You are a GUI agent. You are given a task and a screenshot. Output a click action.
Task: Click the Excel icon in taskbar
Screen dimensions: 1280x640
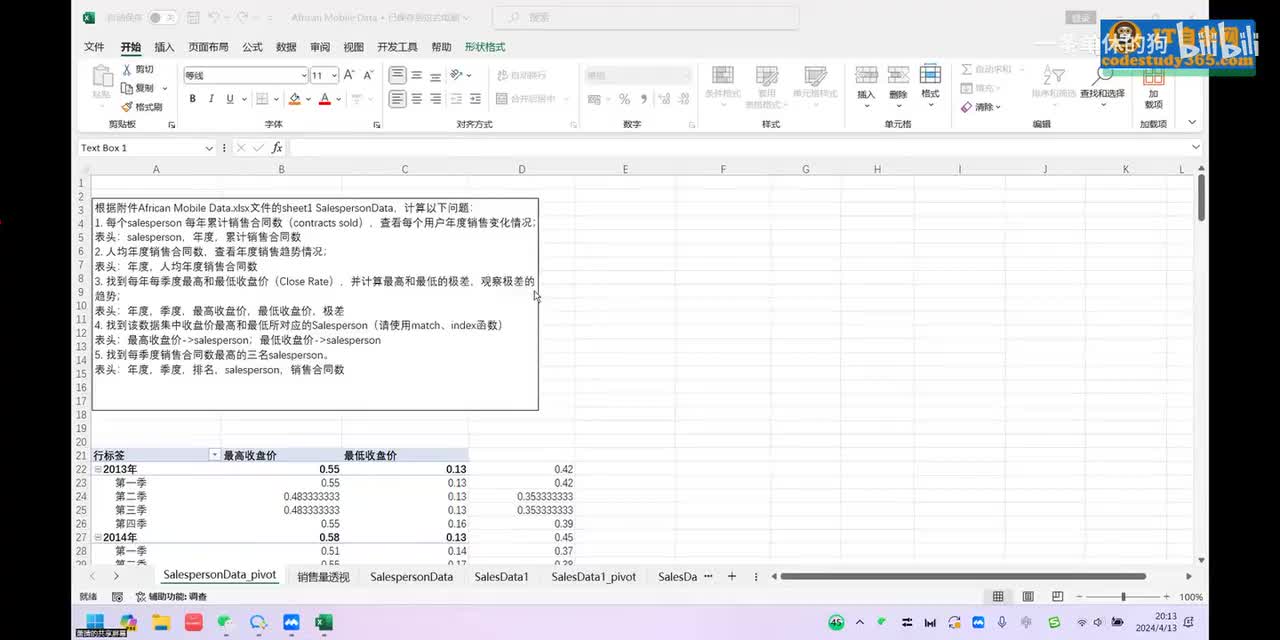coord(323,622)
